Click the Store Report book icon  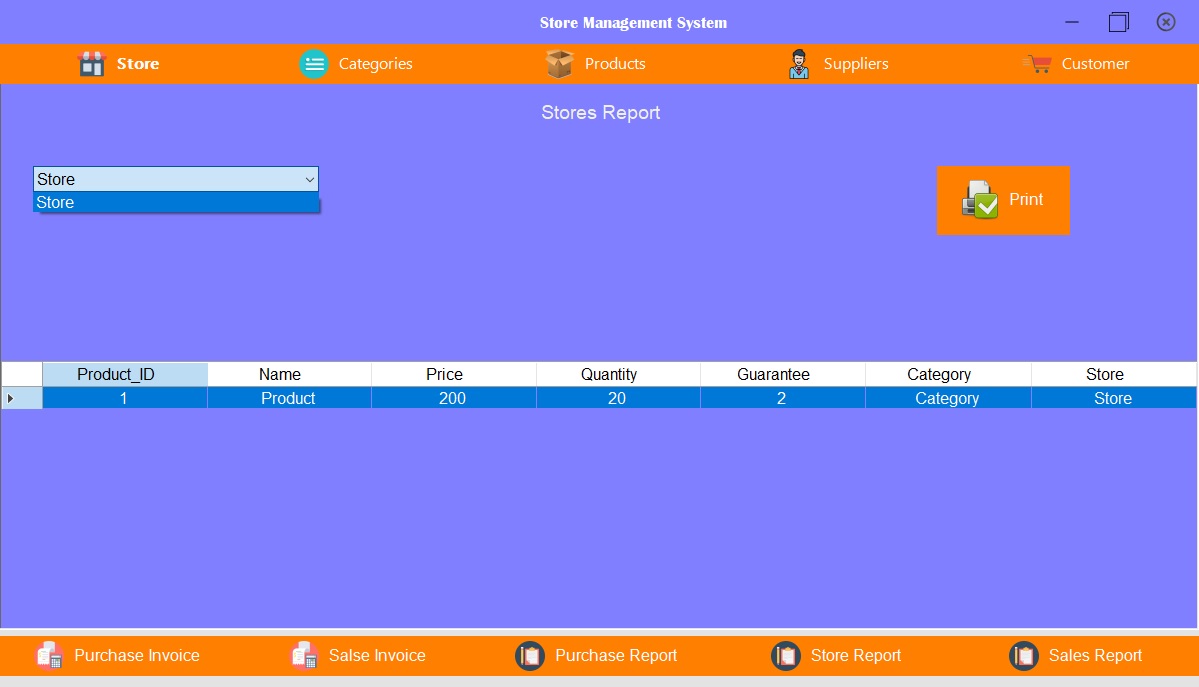pyautogui.click(x=787, y=655)
